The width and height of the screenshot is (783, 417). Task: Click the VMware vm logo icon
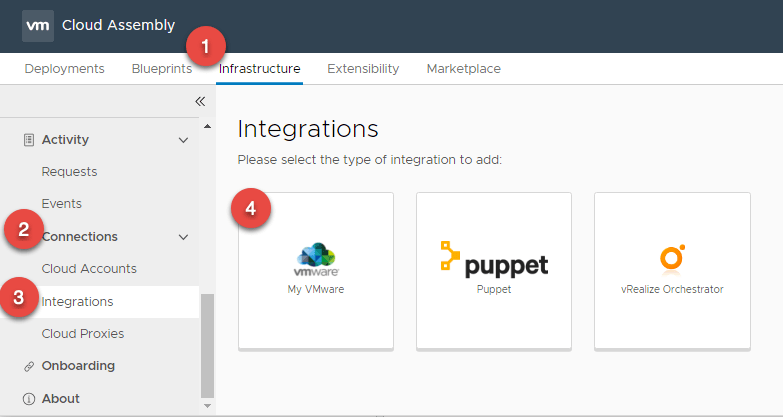pos(37,26)
